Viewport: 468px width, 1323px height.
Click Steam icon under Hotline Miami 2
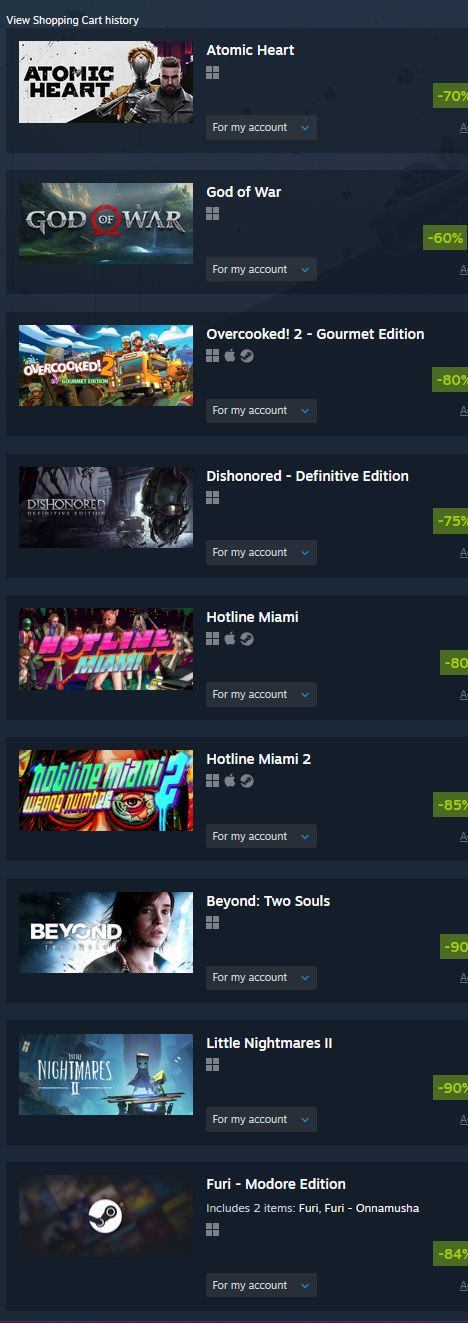point(246,781)
